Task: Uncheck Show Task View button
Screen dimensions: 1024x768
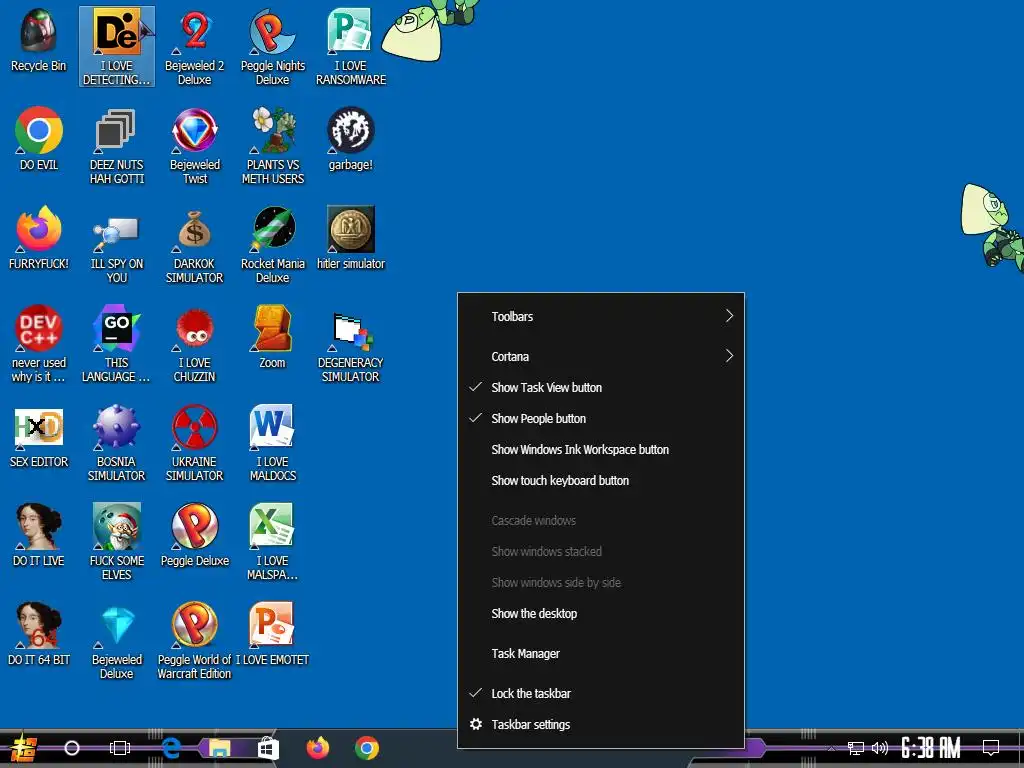Action: coord(601,387)
